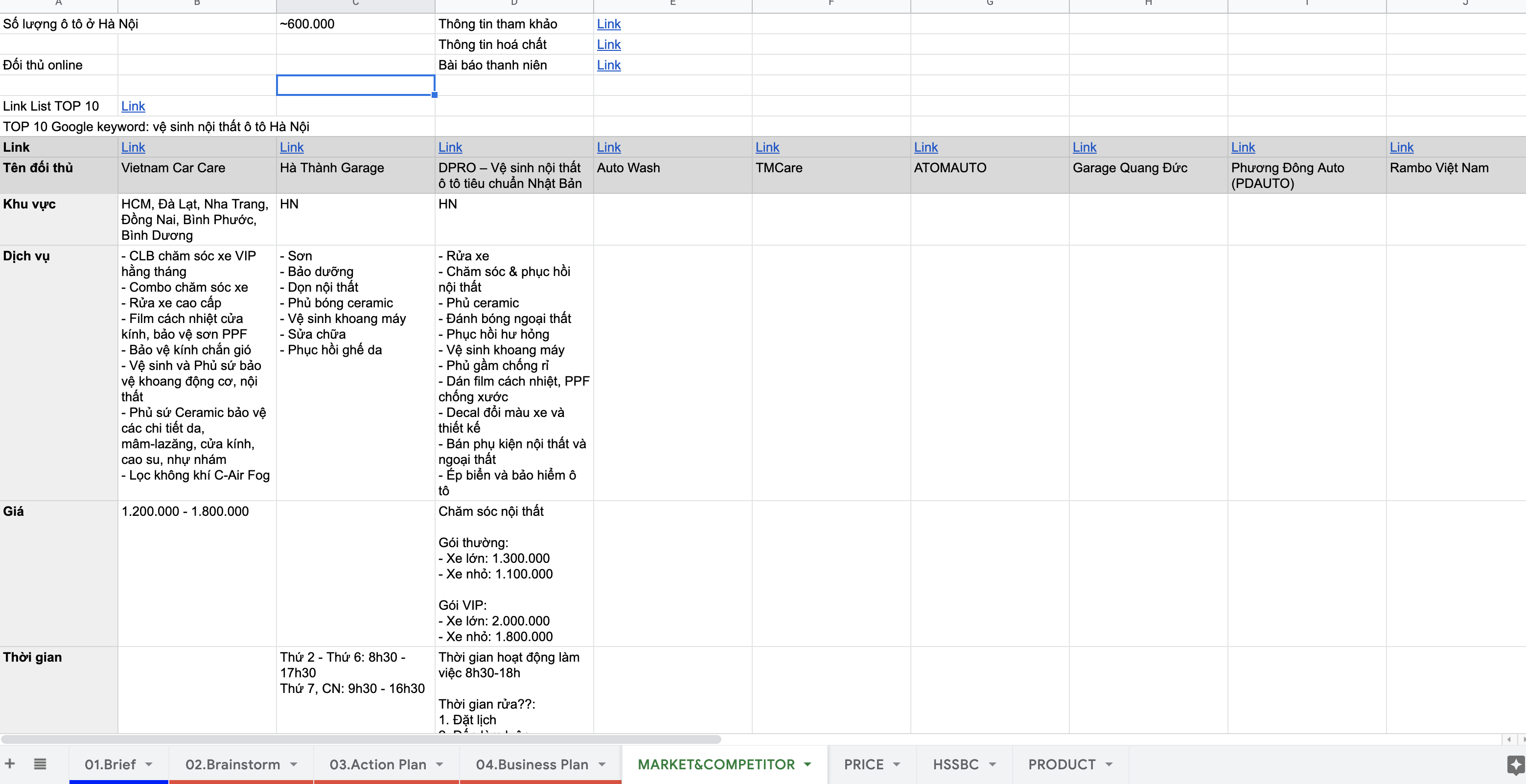Click the add new sheet plus icon
Viewport: 1526px width, 784px height.
coord(10,764)
